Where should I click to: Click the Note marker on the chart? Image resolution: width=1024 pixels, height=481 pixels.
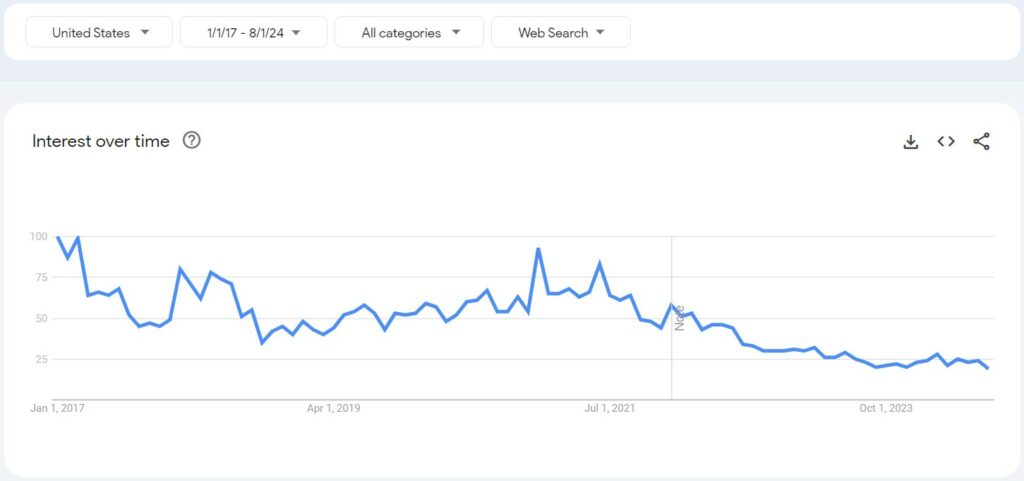pyautogui.click(x=680, y=318)
